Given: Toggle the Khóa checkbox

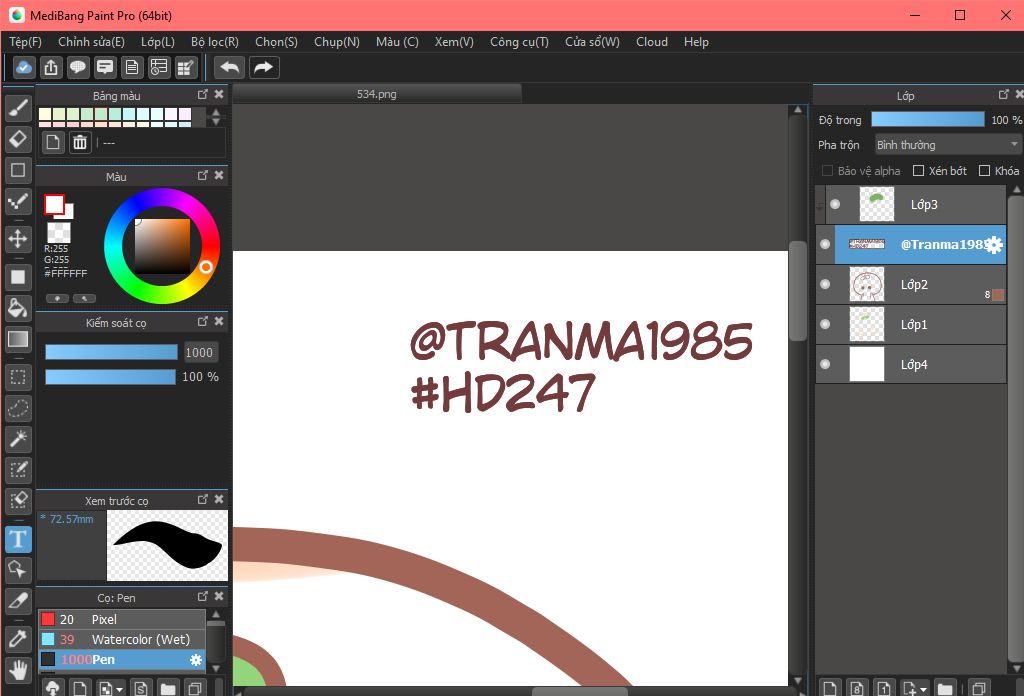Looking at the screenshot, I should point(984,170).
